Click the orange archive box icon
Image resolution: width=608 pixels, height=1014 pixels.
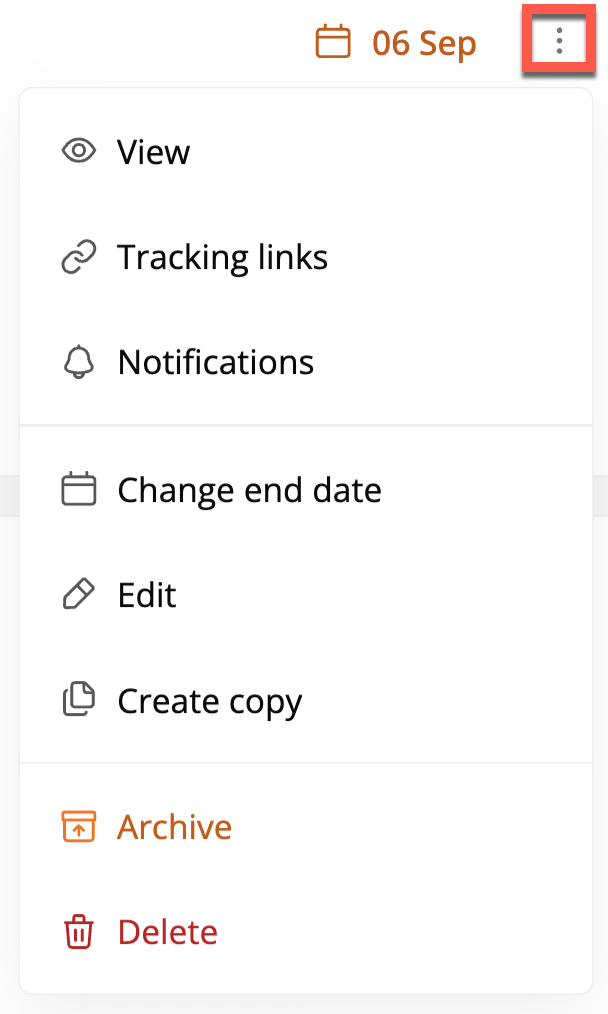(x=78, y=827)
